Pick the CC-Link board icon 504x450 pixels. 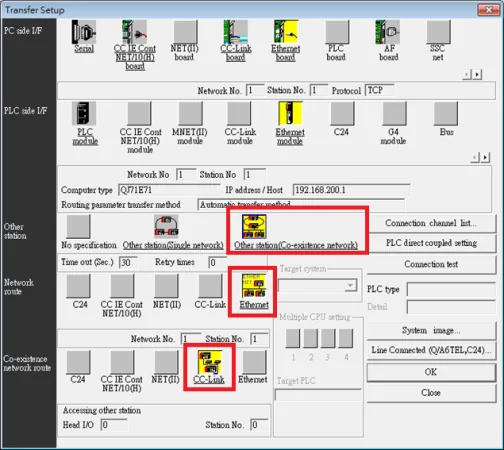coord(236,32)
